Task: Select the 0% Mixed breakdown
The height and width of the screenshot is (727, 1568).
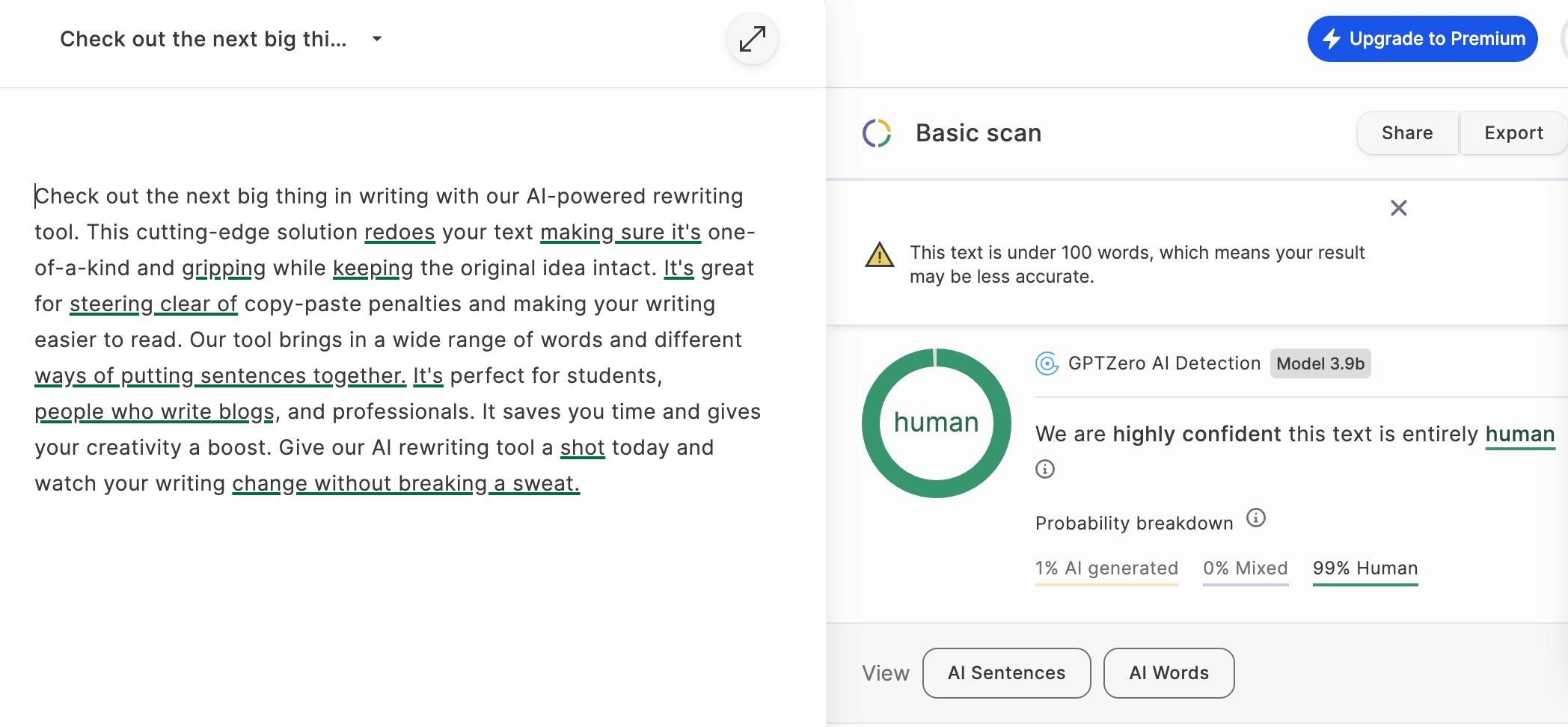Action: tap(1245, 568)
